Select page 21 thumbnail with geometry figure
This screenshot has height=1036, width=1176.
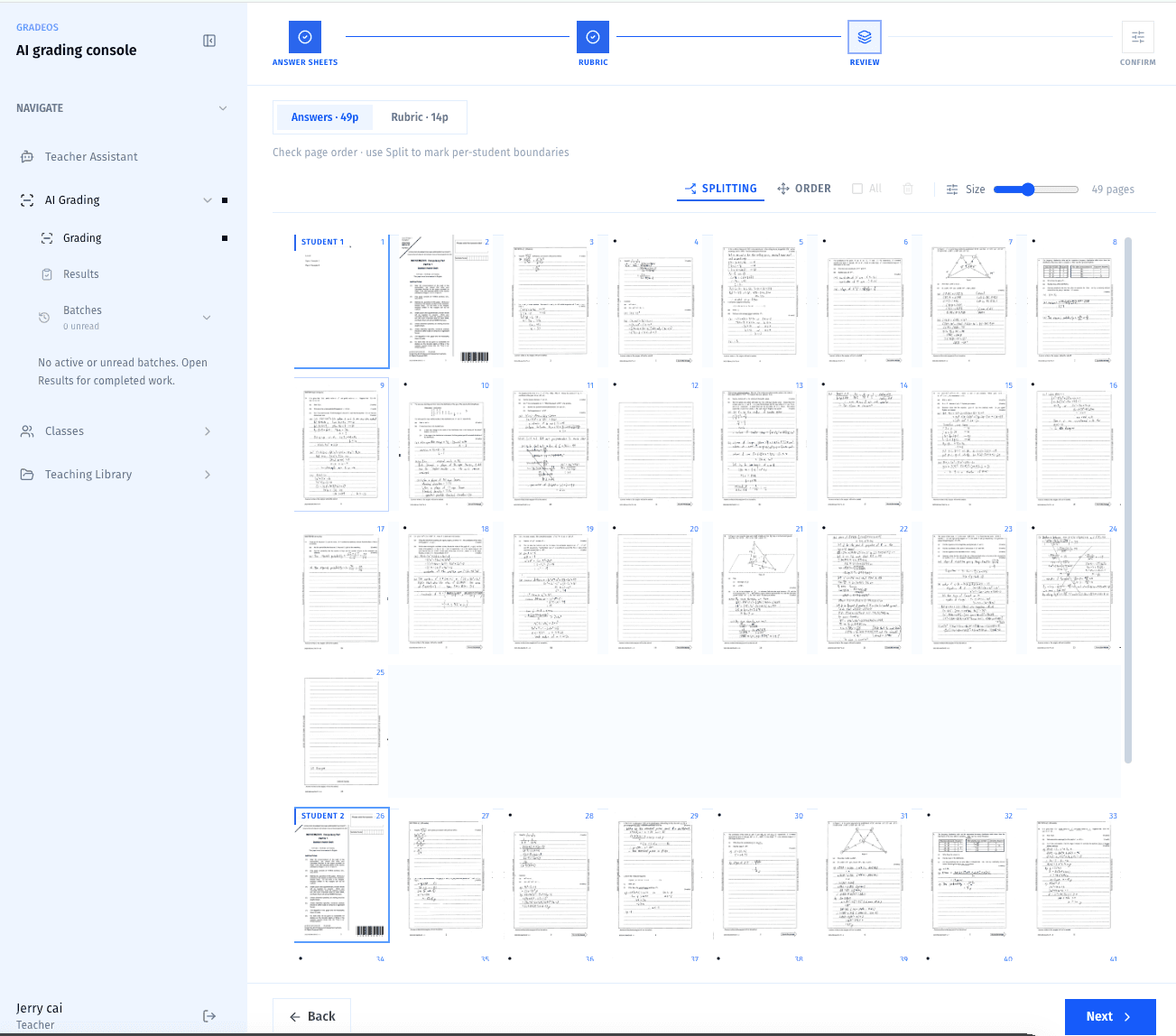point(760,588)
